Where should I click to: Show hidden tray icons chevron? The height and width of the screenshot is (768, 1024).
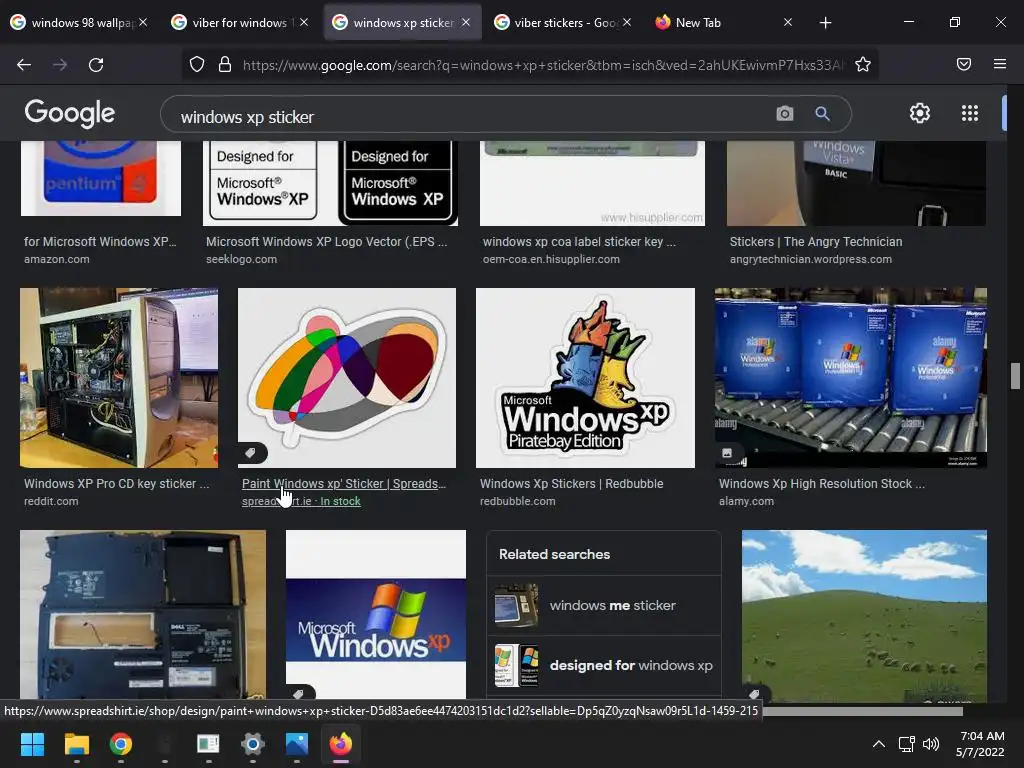tap(879, 744)
